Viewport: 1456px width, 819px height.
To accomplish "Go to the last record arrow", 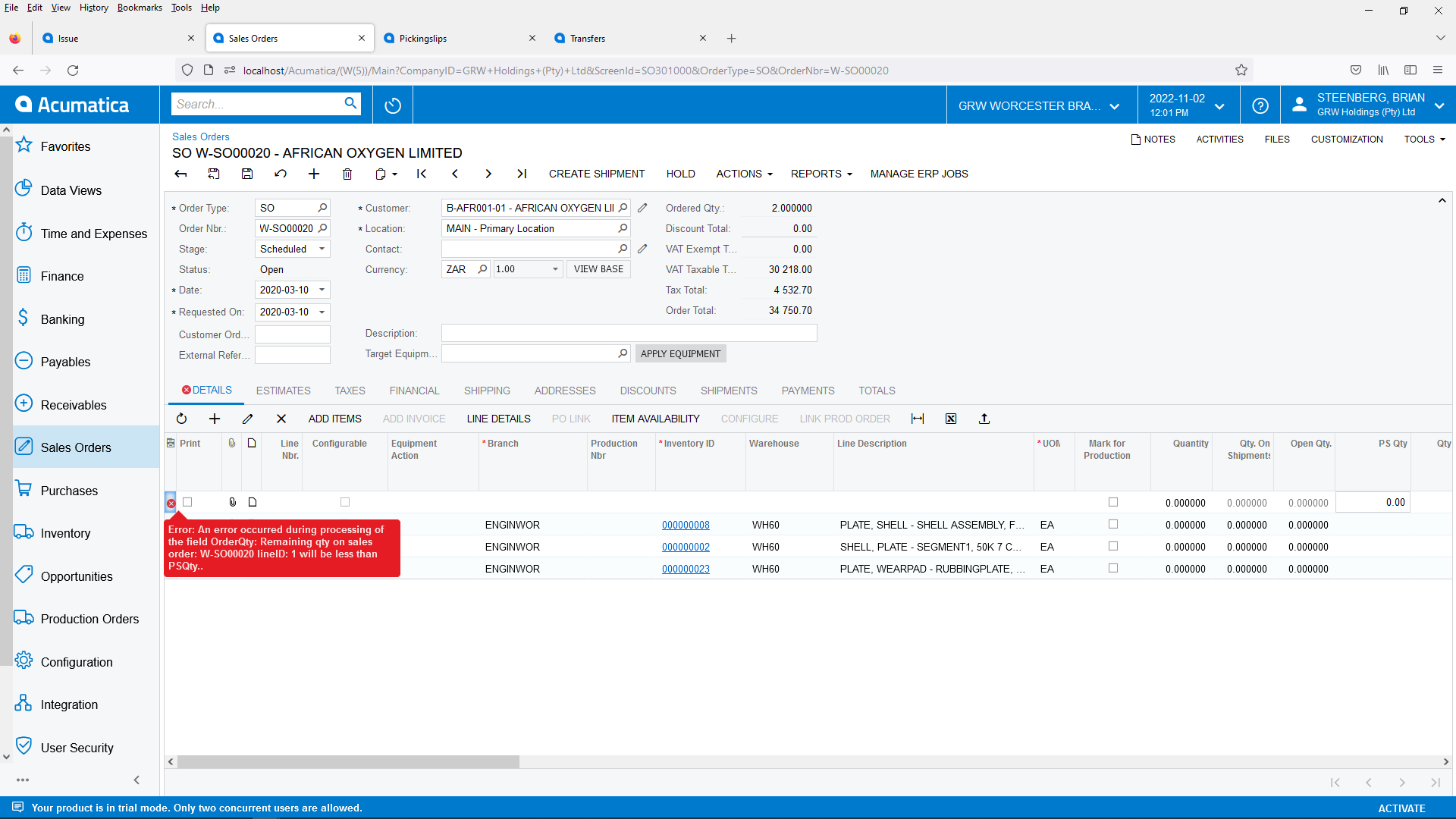I will tap(522, 174).
